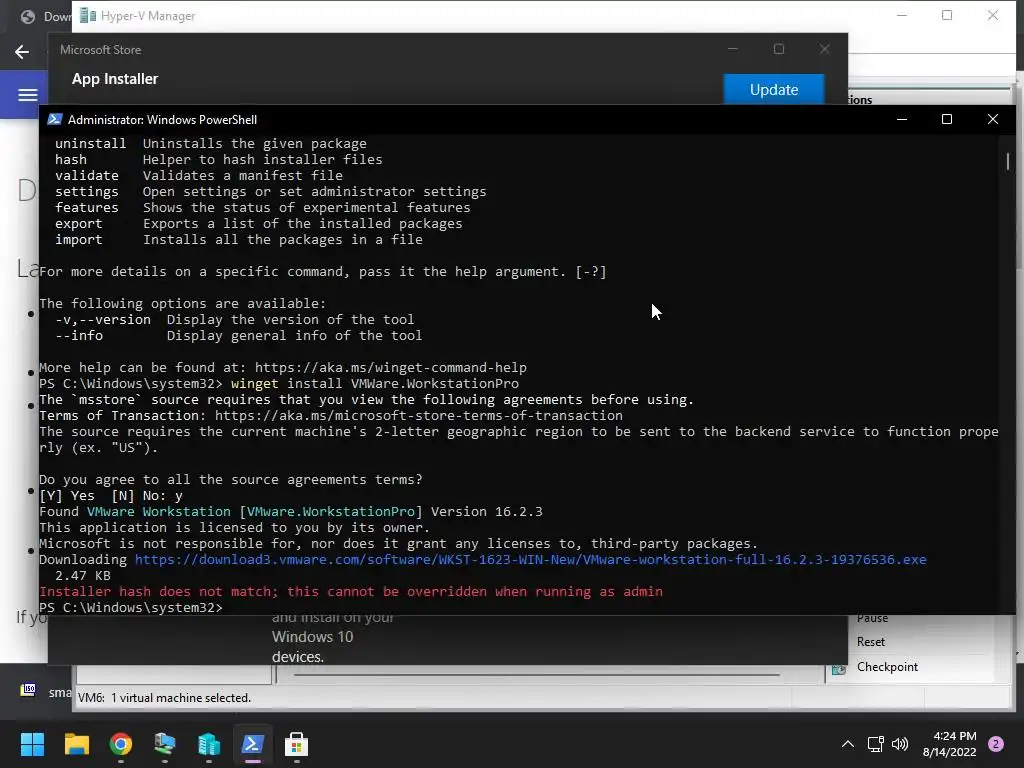
Task: Open the volume tray icon
Action: pyautogui.click(x=900, y=744)
